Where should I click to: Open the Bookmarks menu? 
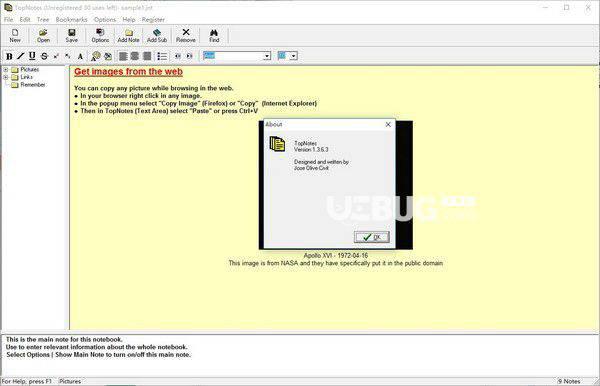(71, 20)
